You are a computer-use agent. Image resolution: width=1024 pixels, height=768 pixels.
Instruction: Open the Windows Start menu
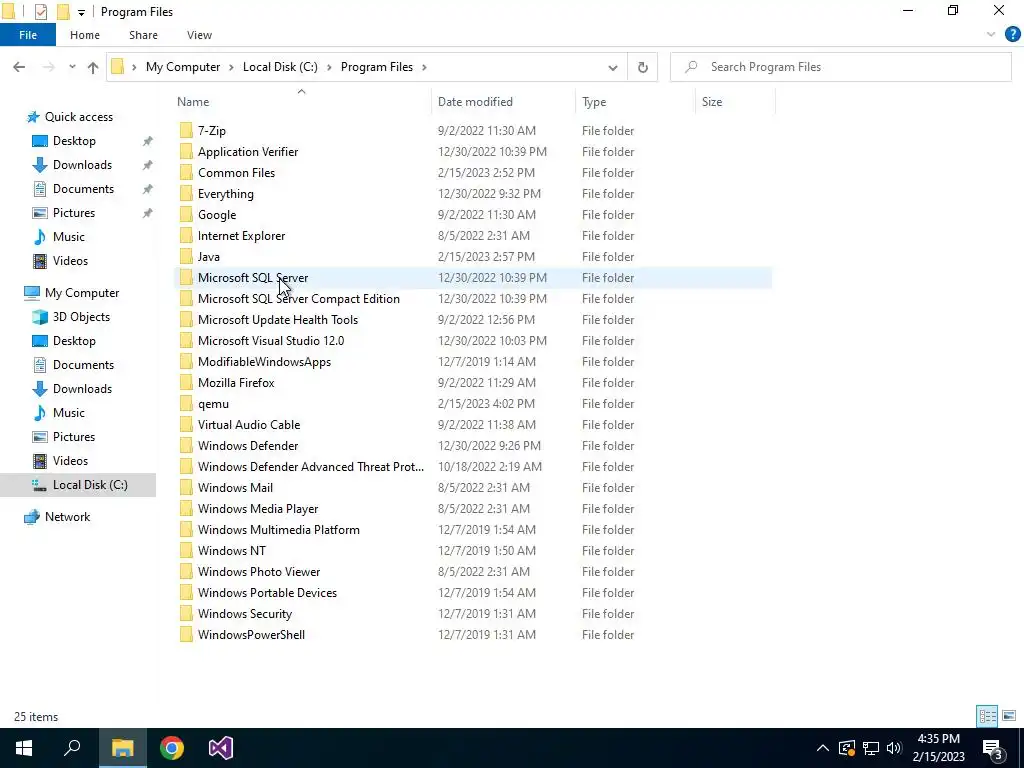pyautogui.click(x=24, y=748)
